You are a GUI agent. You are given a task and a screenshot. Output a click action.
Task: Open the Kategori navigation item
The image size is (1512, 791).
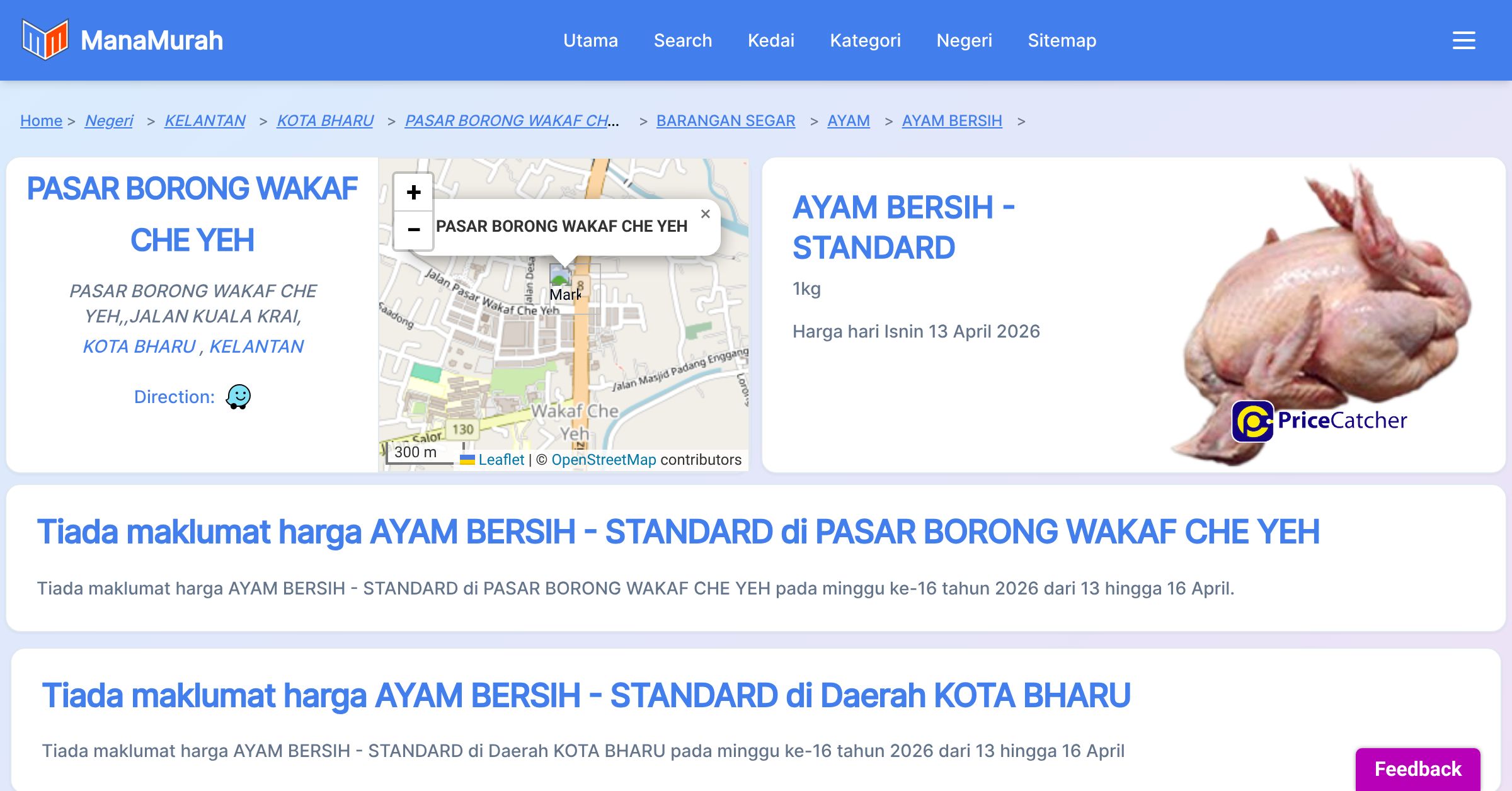pos(865,40)
